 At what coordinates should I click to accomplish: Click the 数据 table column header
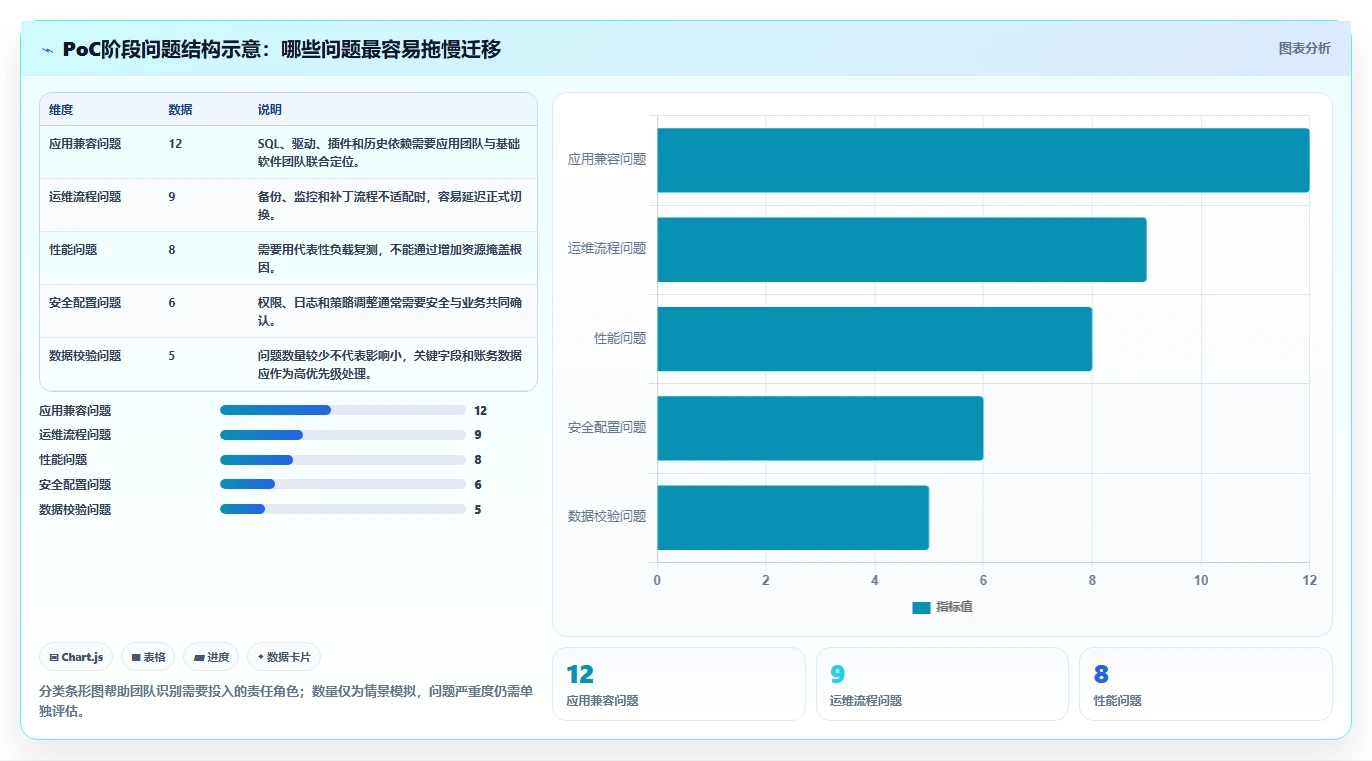[180, 110]
